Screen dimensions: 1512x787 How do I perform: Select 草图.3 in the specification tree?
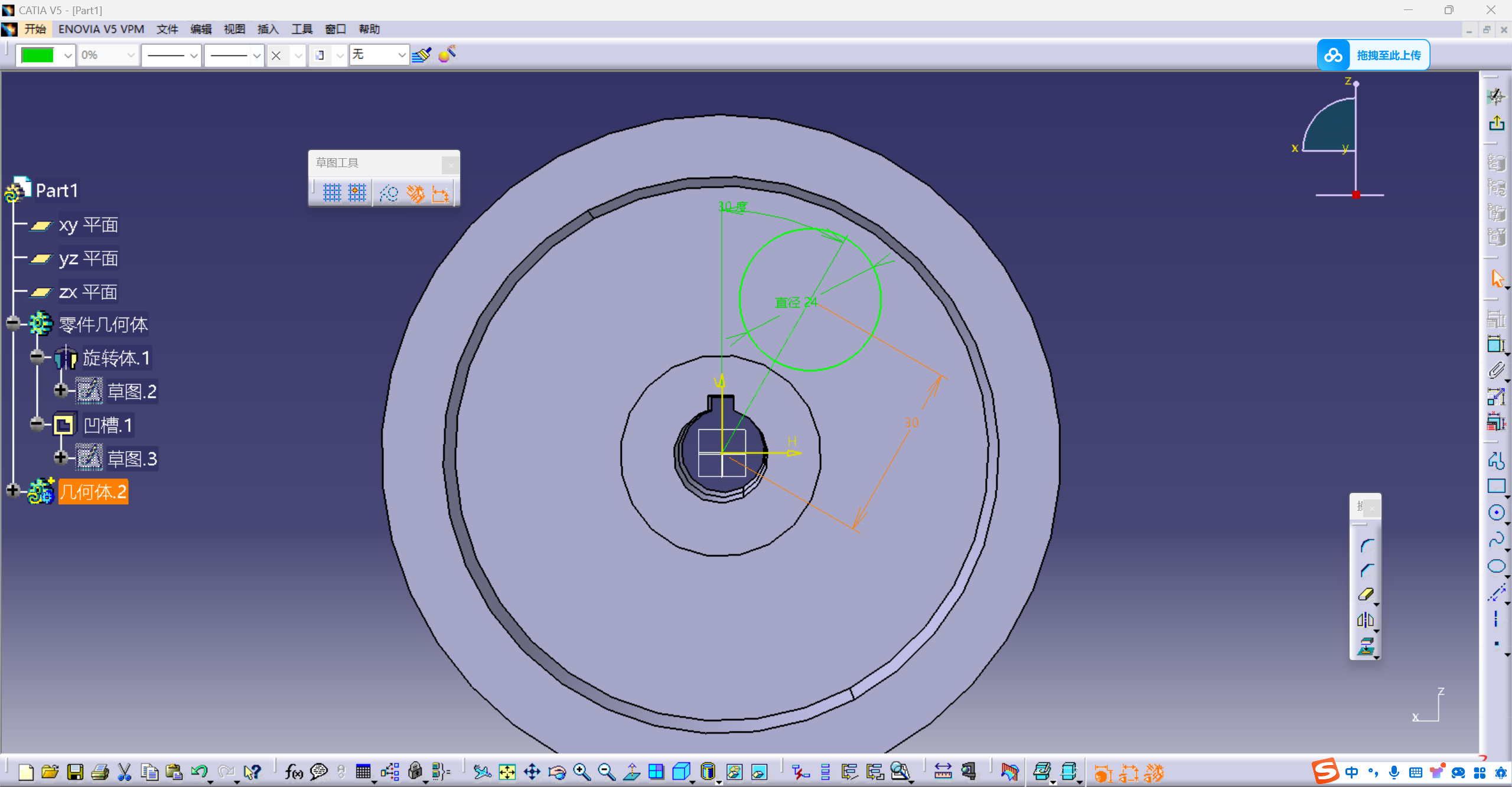tap(132, 459)
